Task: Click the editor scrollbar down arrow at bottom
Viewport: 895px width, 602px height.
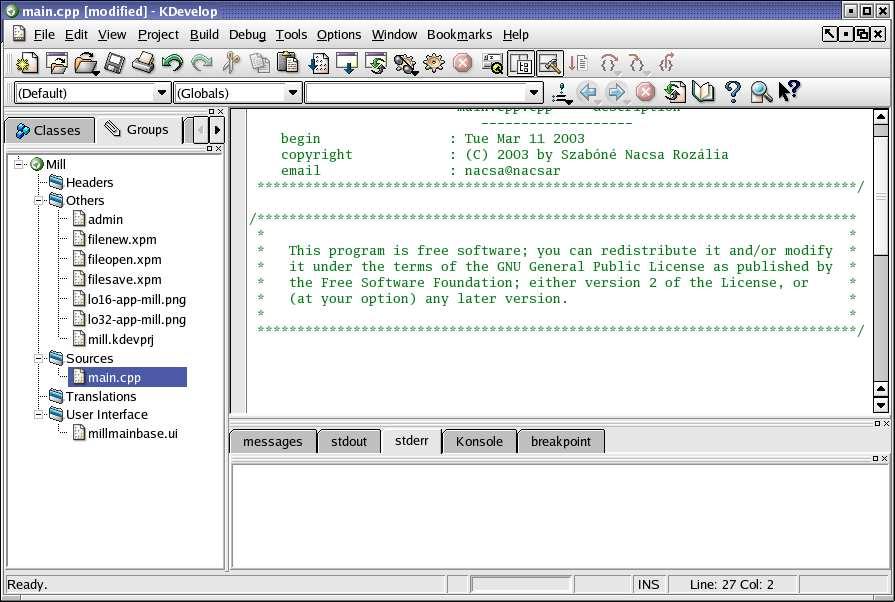Action: click(881, 405)
